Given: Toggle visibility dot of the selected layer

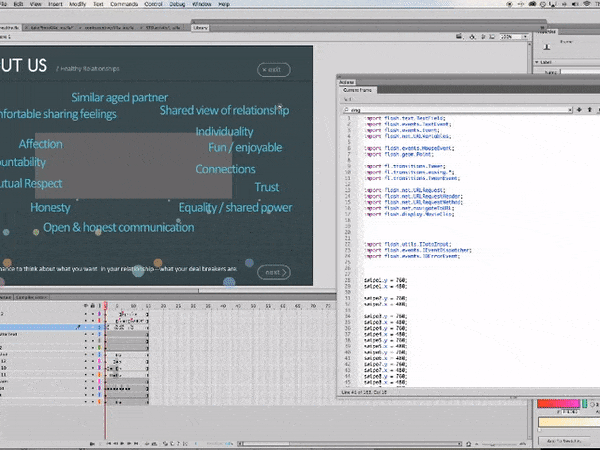Looking at the screenshot, I should tap(86, 327).
